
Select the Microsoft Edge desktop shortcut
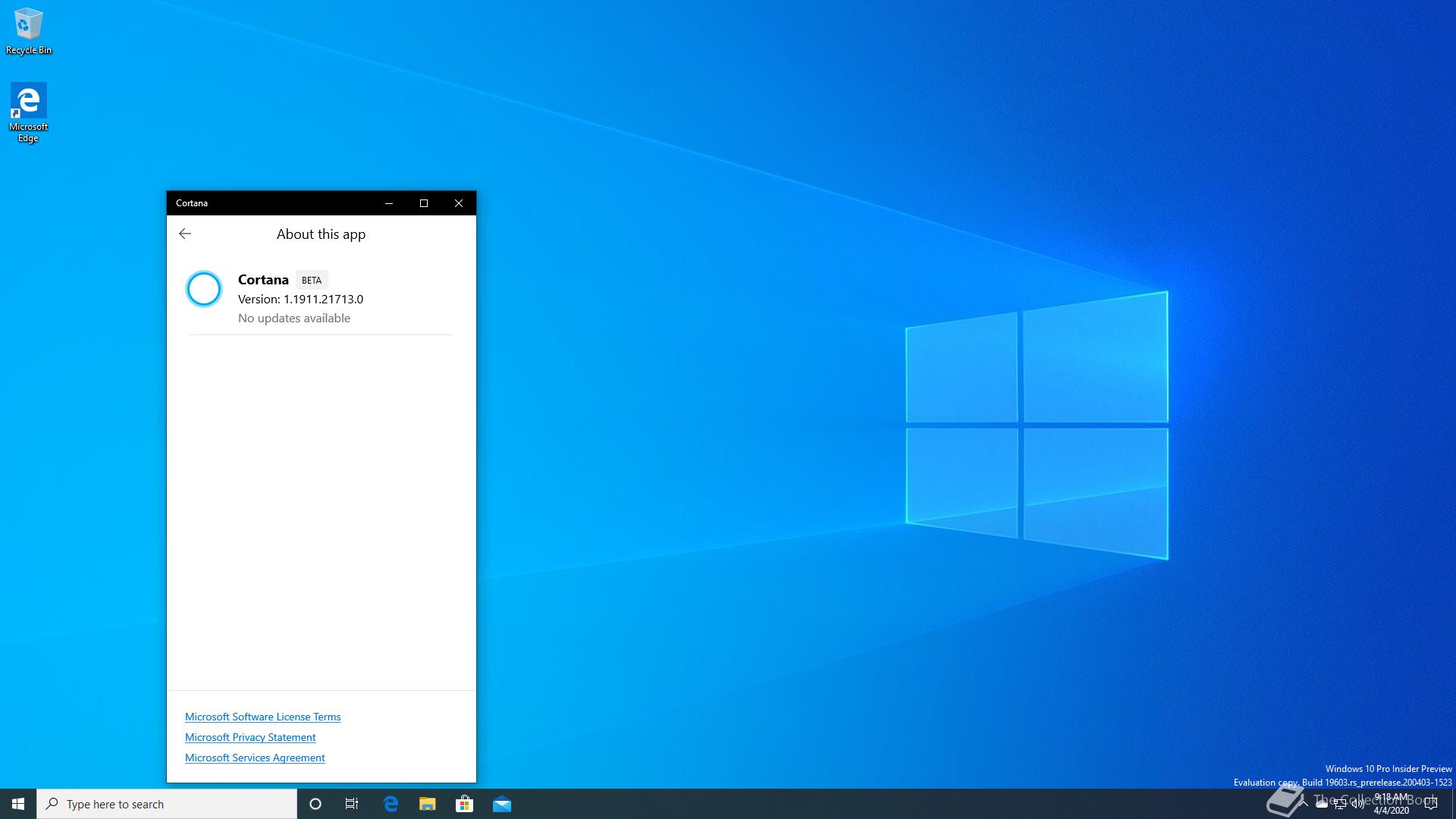(29, 111)
